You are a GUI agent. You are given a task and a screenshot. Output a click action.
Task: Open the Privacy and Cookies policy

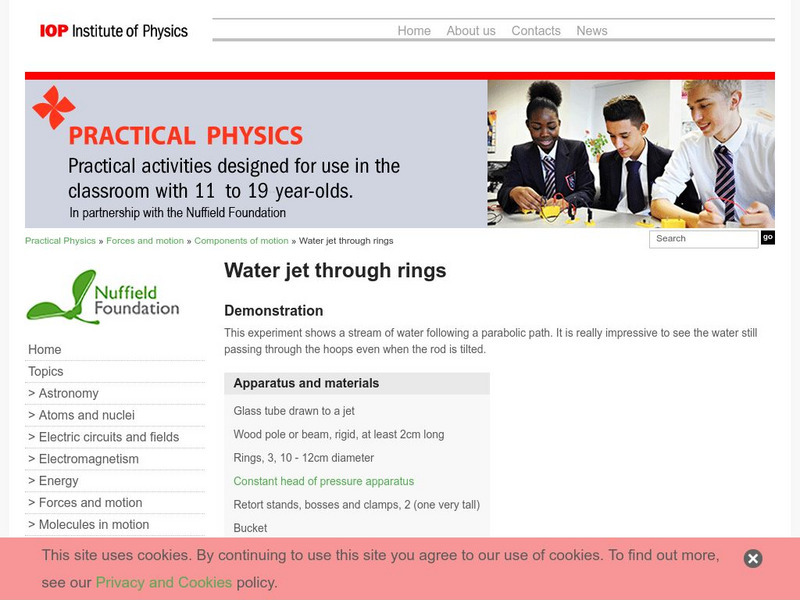[x=162, y=582]
